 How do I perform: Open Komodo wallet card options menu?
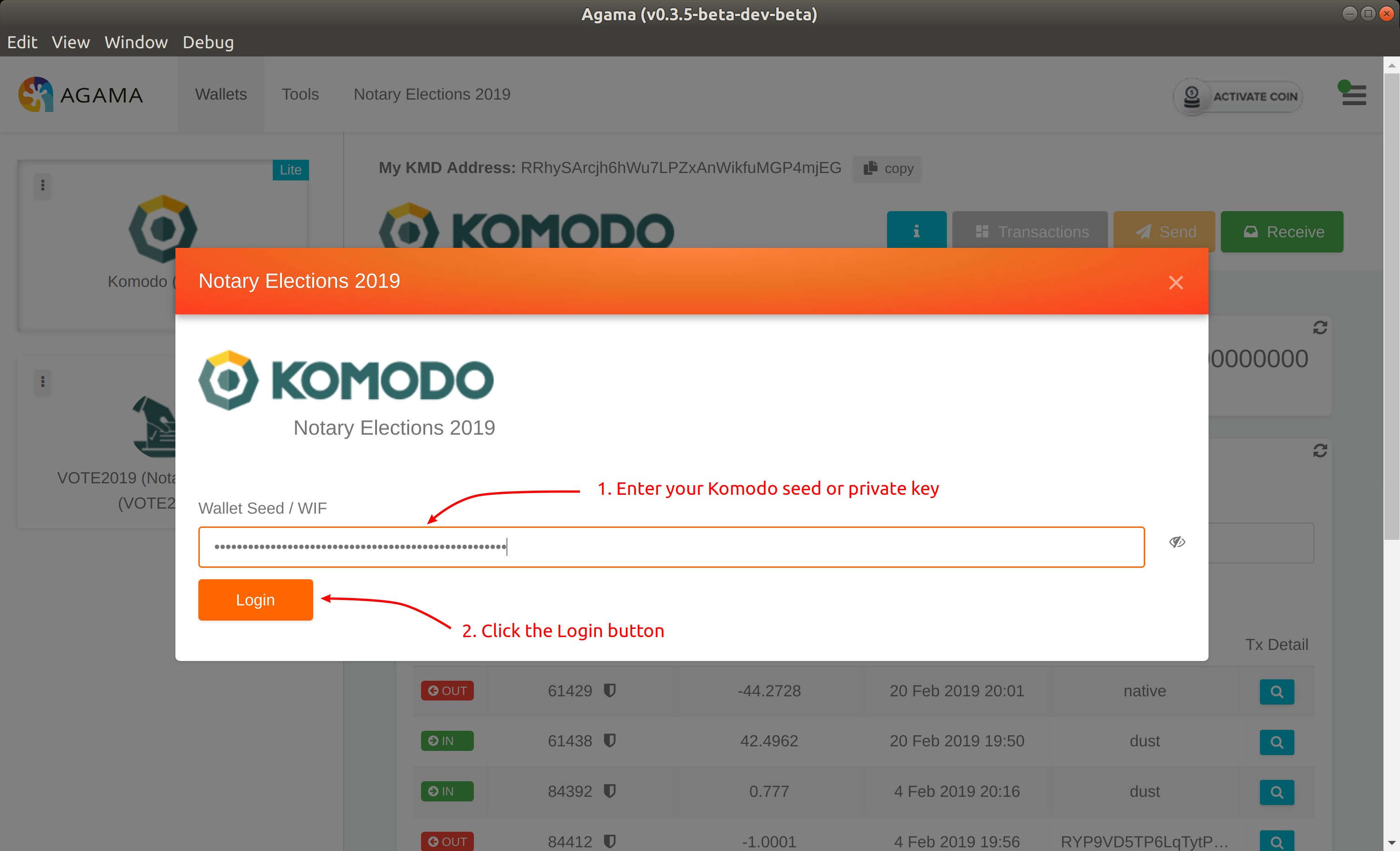(43, 186)
